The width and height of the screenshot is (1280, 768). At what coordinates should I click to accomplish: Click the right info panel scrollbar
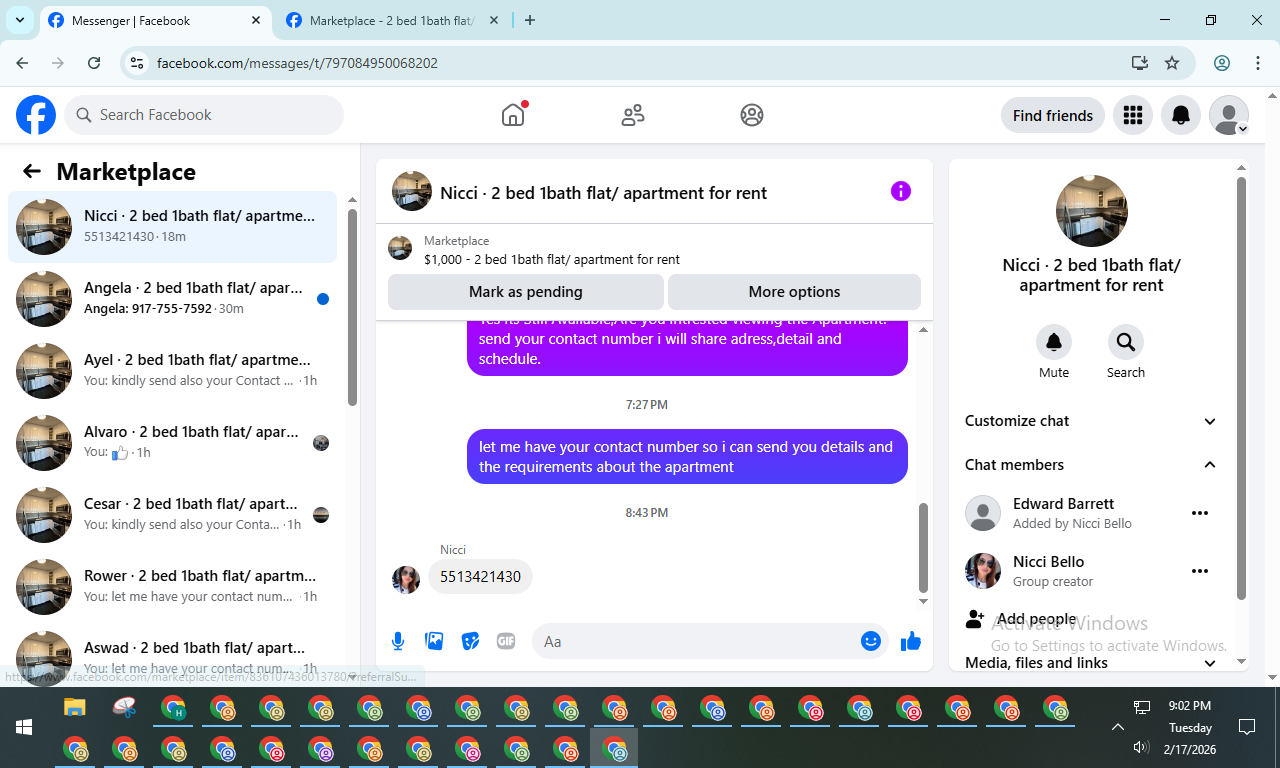[1242, 388]
